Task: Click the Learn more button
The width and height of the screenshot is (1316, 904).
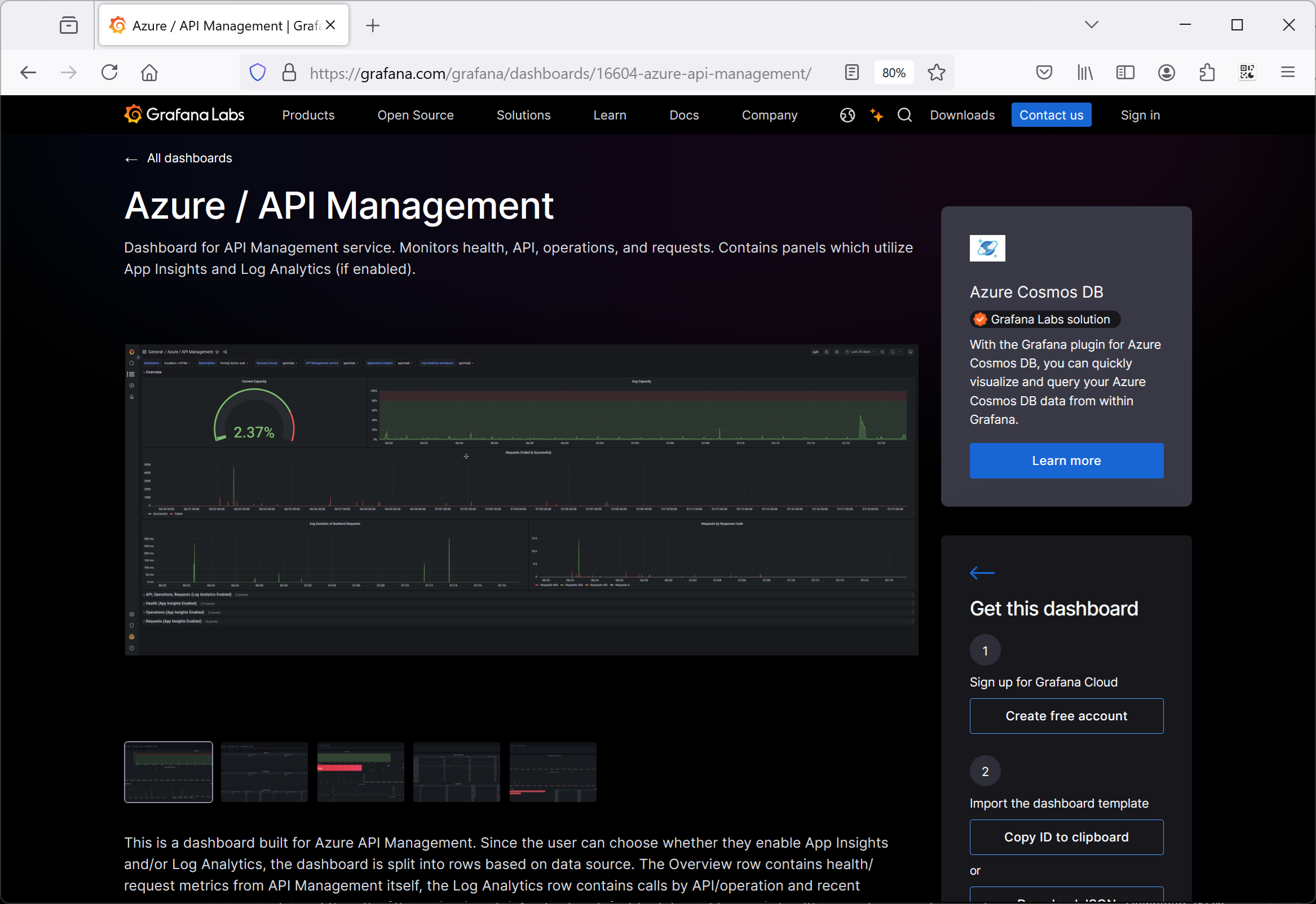Action: (1066, 460)
